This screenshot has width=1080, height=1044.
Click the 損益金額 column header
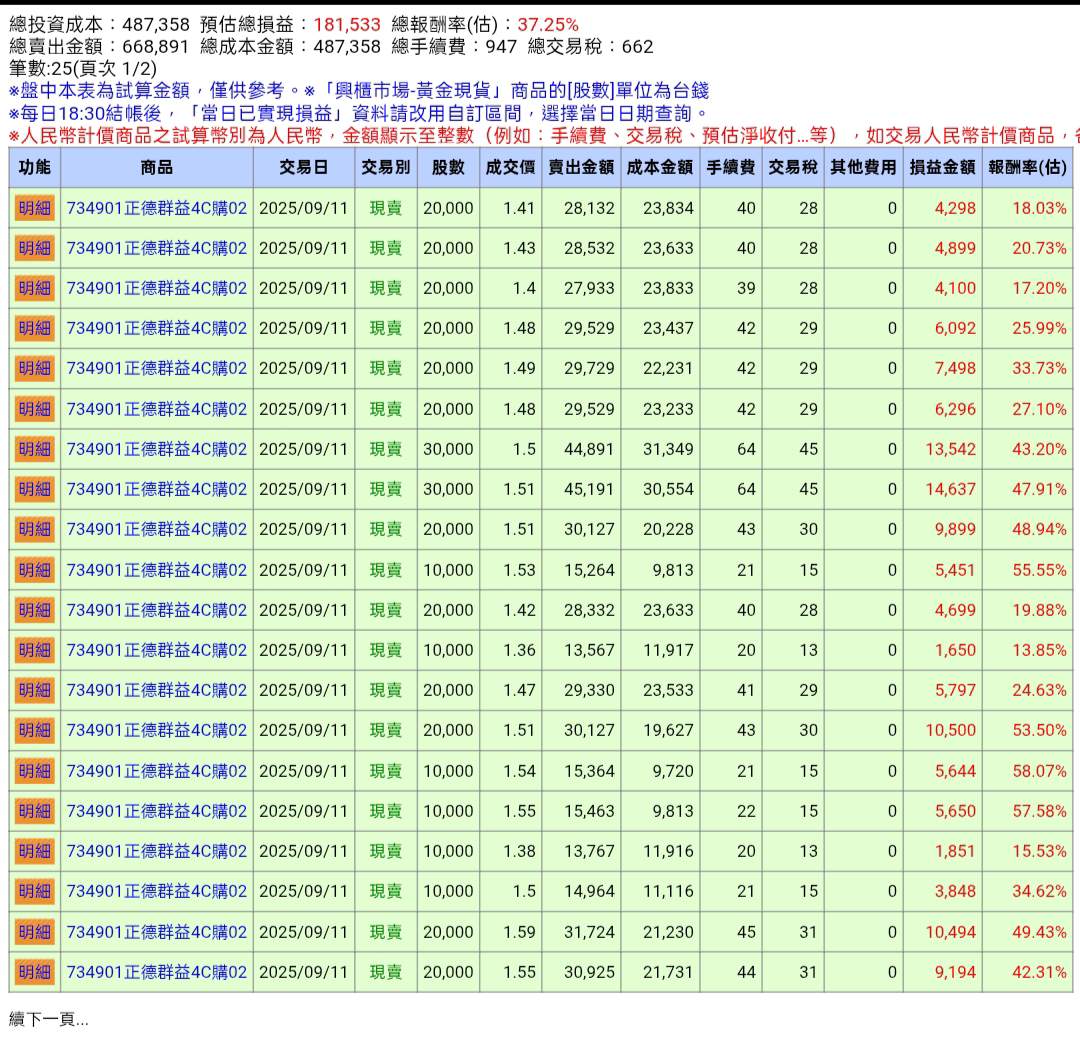coord(942,167)
